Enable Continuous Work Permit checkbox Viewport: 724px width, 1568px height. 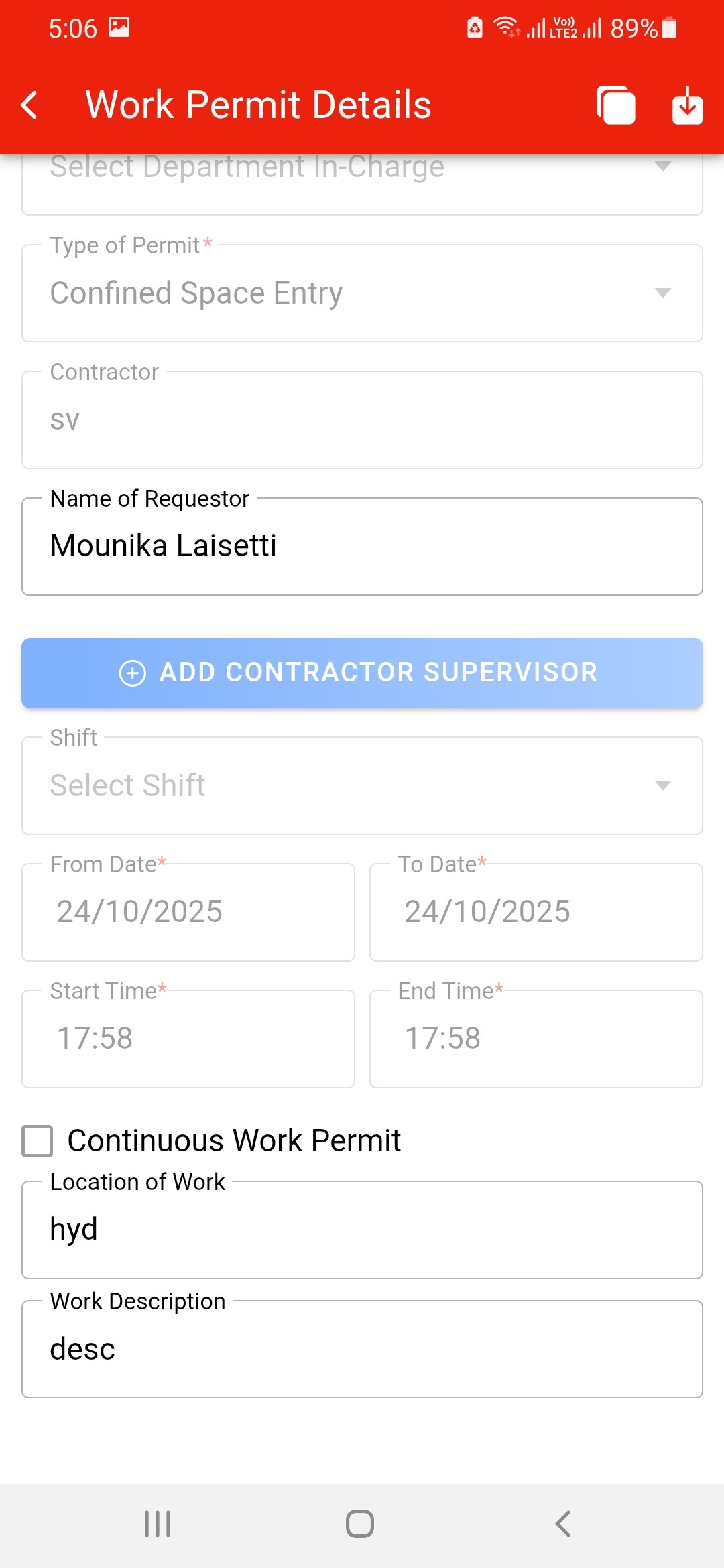pyautogui.click(x=38, y=1140)
